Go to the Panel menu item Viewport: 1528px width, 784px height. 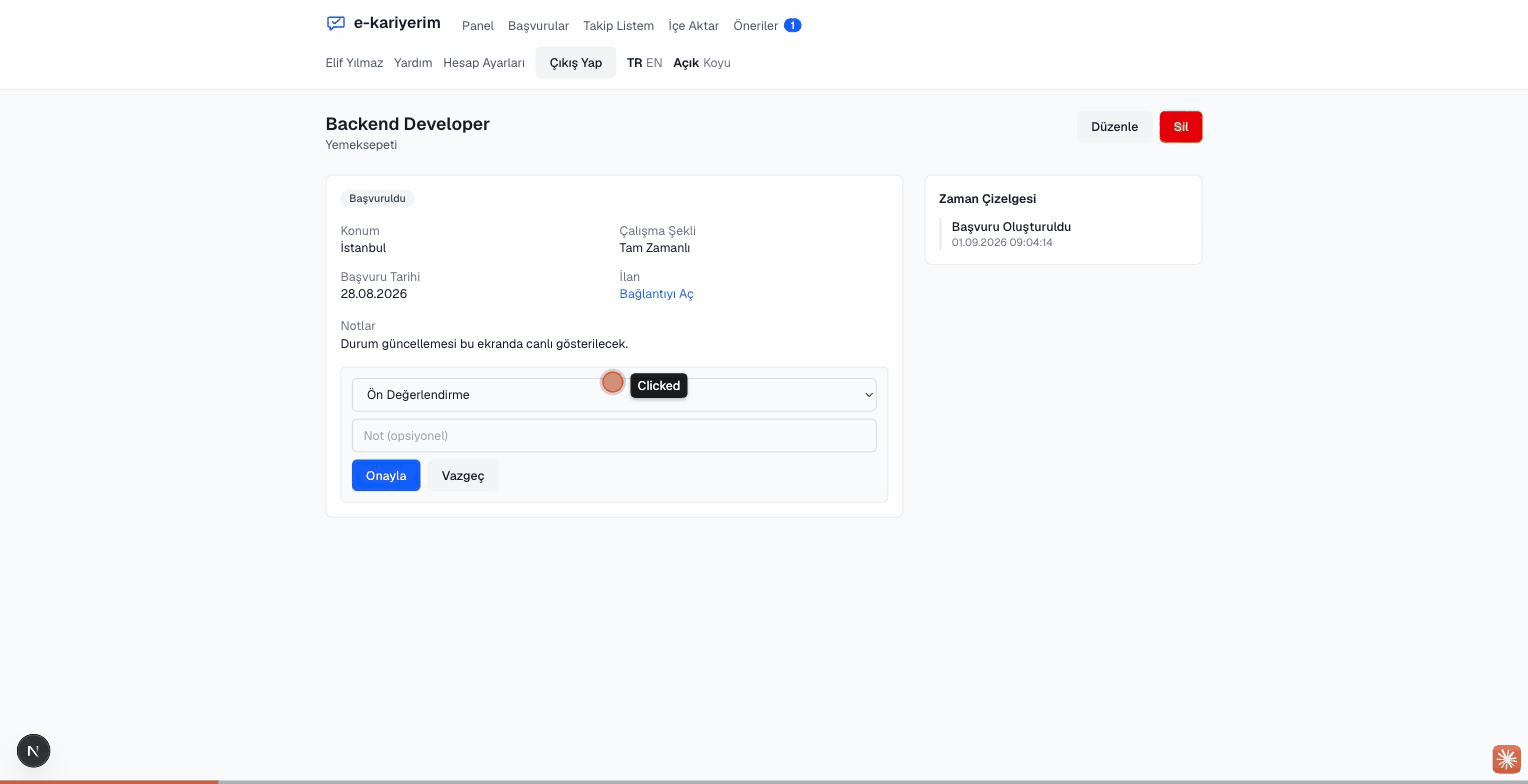pos(478,26)
